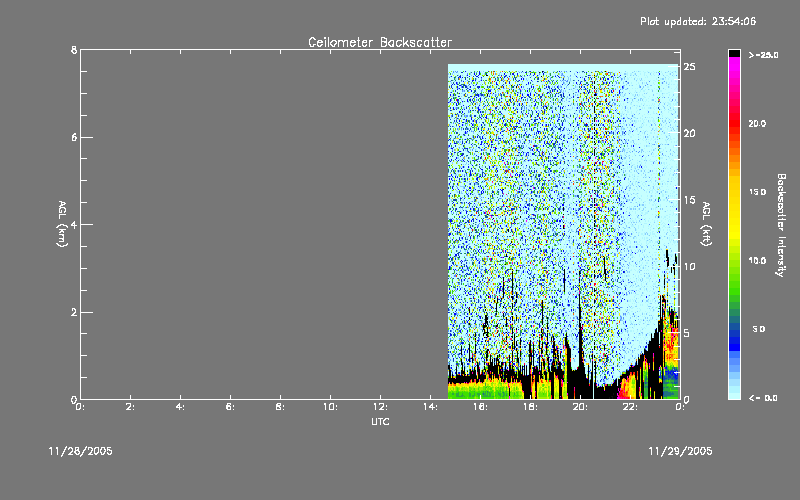Click the 'Ceilometer Backscatter' plot title
The image size is (800, 500).
(380, 42)
